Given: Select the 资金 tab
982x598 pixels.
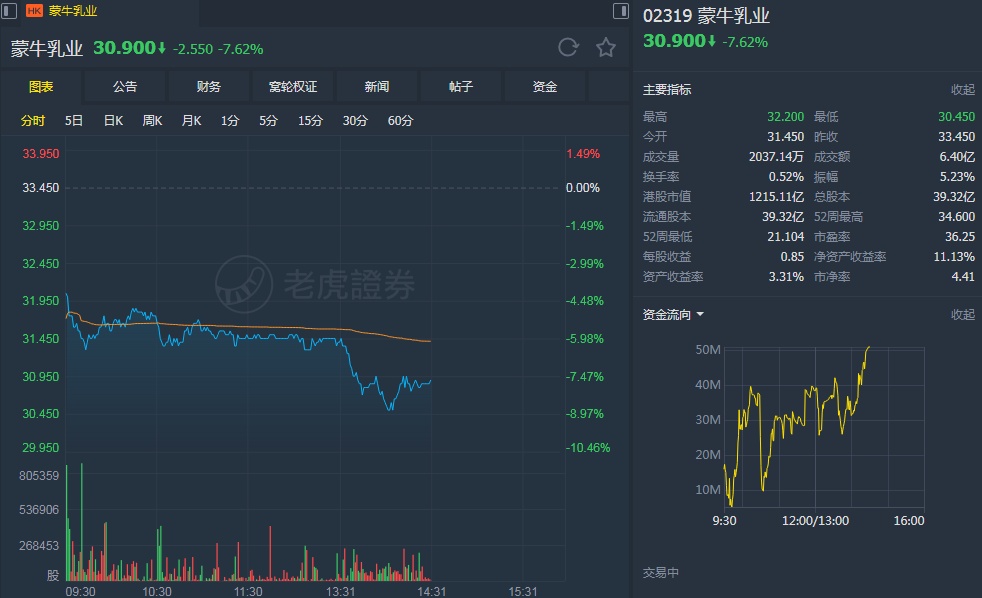Looking at the screenshot, I should pos(545,87).
